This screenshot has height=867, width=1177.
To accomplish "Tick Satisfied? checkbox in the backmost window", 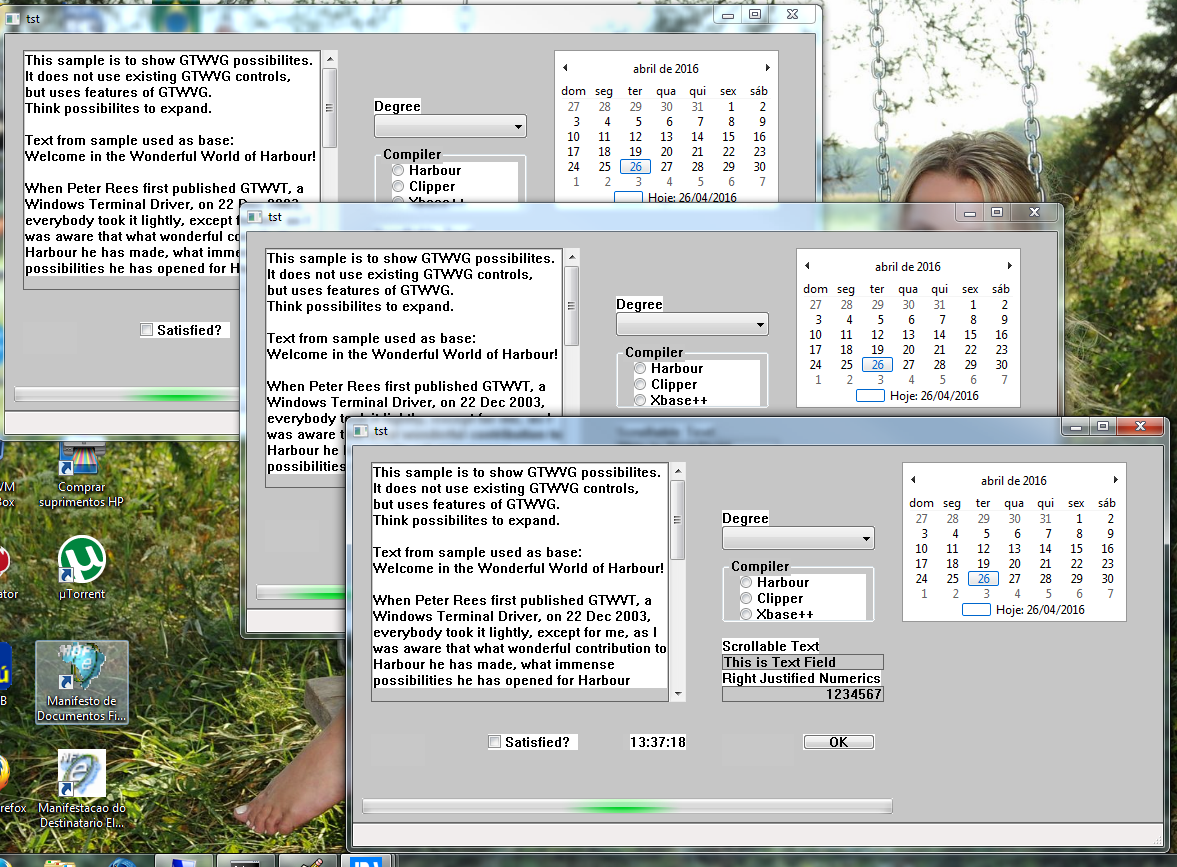I will click(x=147, y=330).
